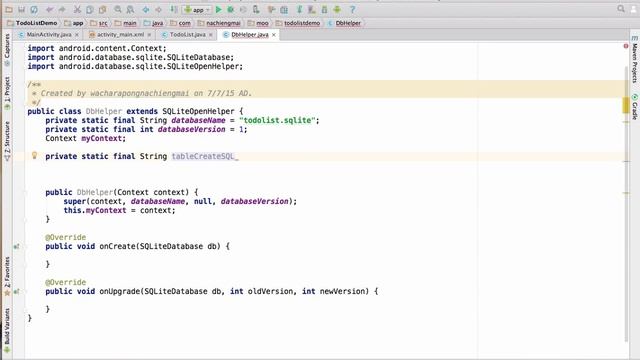The width and height of the screenshot is (640, 360).
Task: Click the Open folder toolbar icon
Action: pyautogui.click(x=9, y=9)
